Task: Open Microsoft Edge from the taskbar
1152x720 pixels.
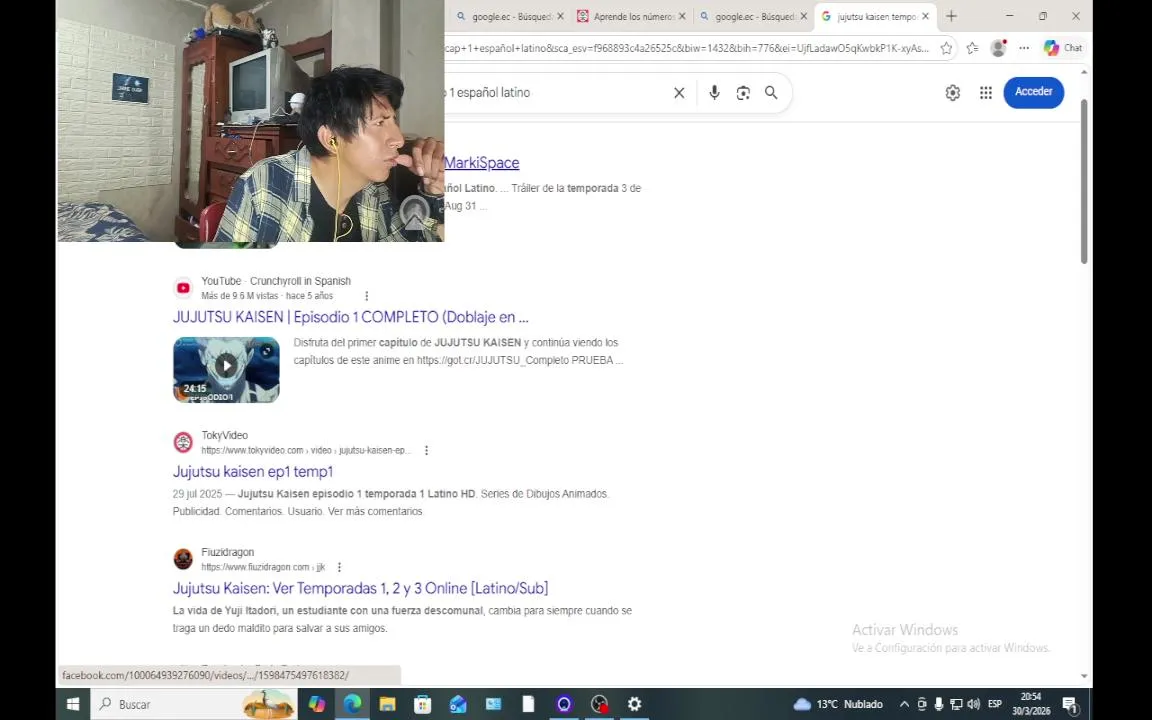Action: pos(352,704)
